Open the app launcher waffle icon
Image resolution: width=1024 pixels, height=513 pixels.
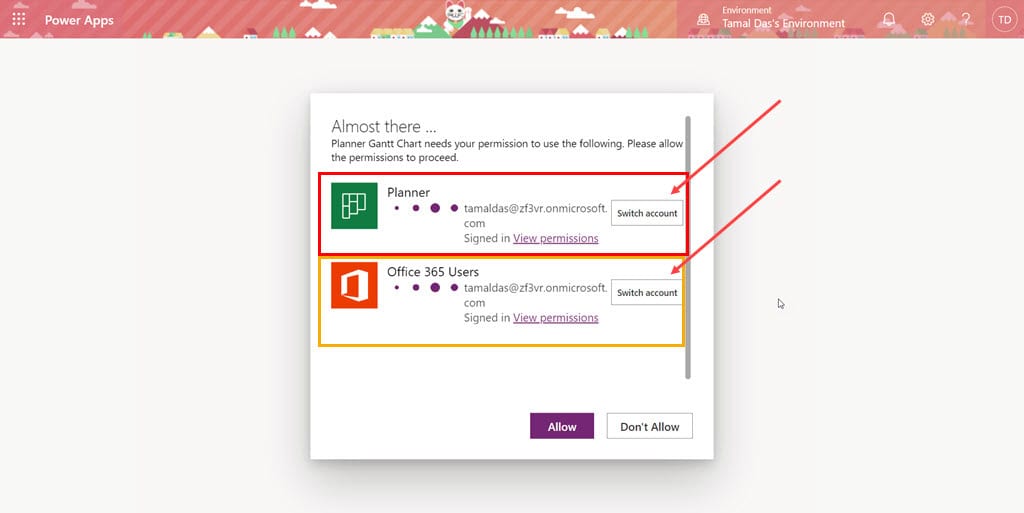pos(19,19)
